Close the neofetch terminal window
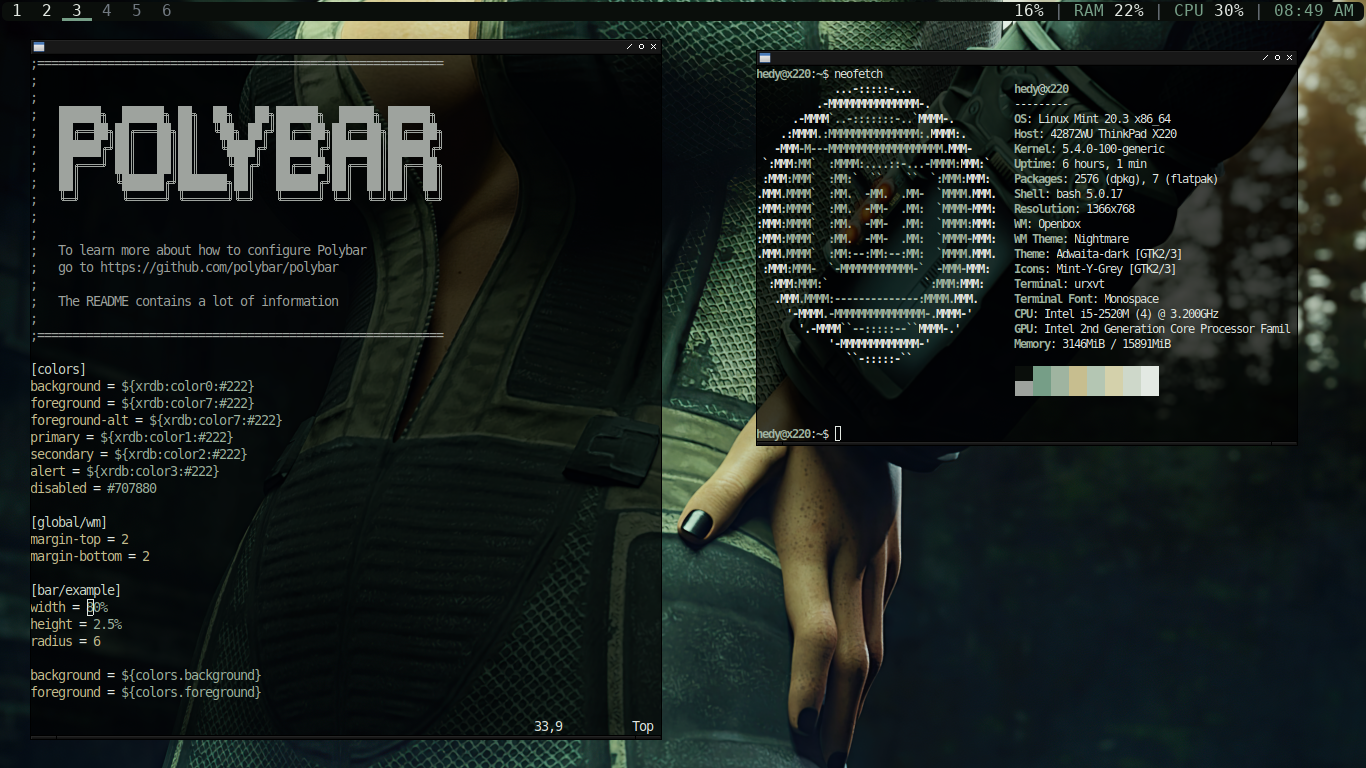This screenshot has height=768, width=1366. coord(1289,58)
